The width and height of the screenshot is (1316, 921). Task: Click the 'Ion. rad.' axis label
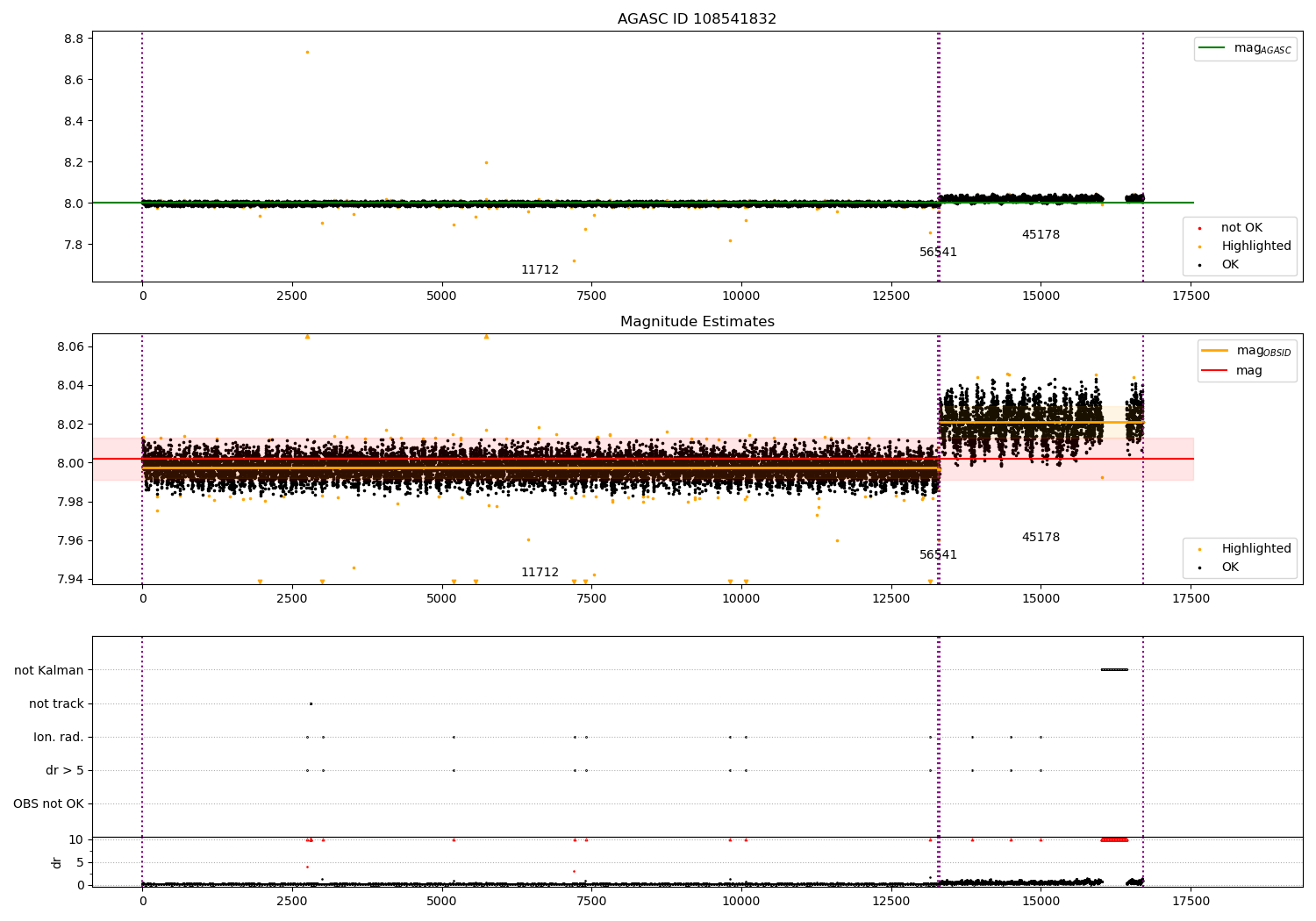click(x=59, y=738)
